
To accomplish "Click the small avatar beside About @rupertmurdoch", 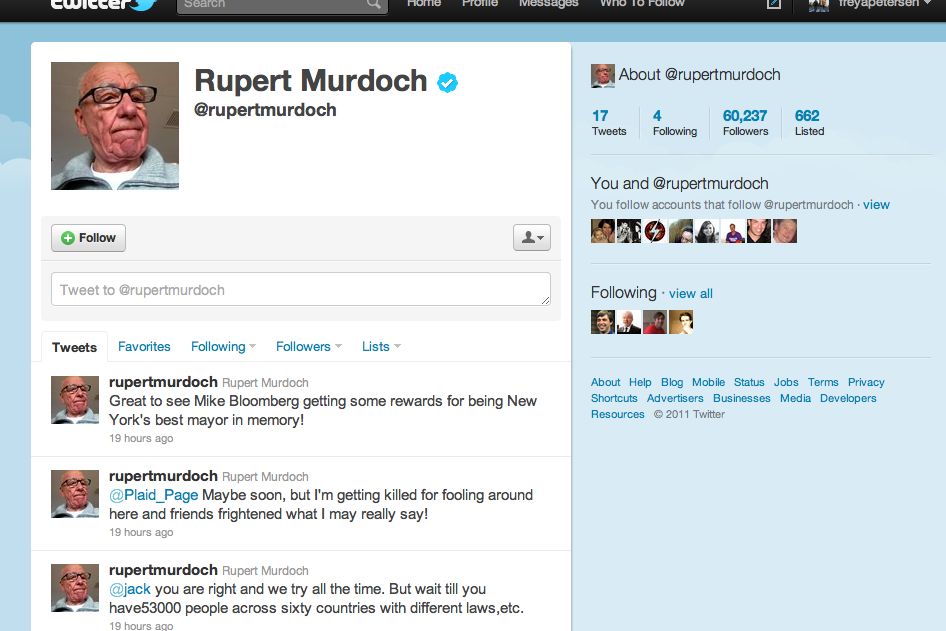I will click(x=603, y=76).
